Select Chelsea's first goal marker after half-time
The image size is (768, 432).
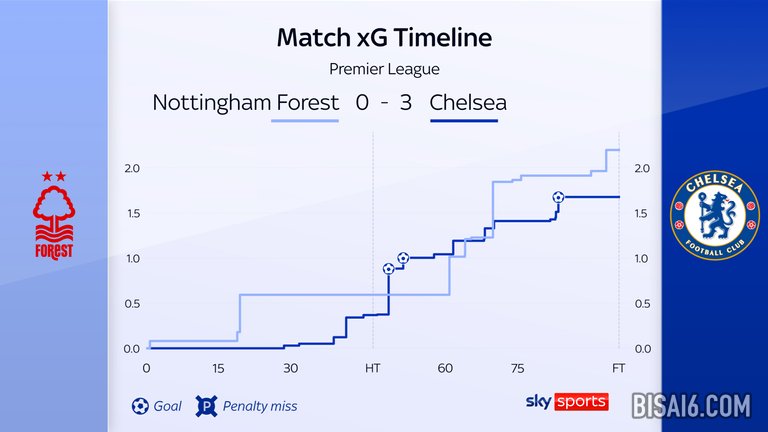(388, 269)
